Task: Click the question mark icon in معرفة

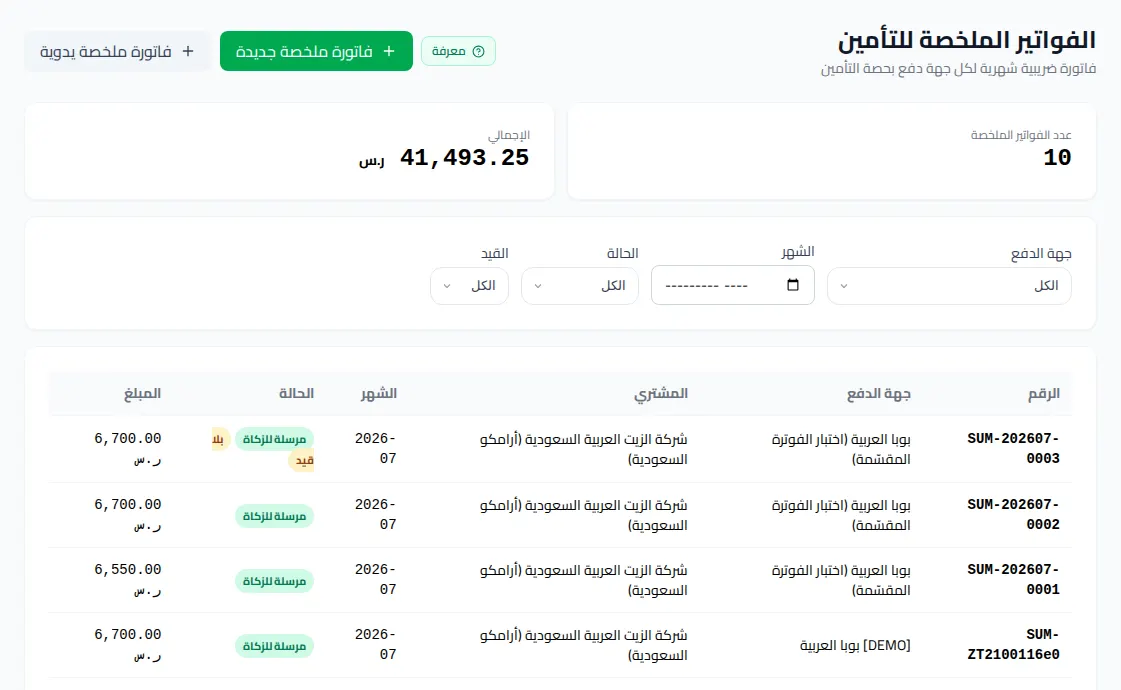Action: [479, 51]
